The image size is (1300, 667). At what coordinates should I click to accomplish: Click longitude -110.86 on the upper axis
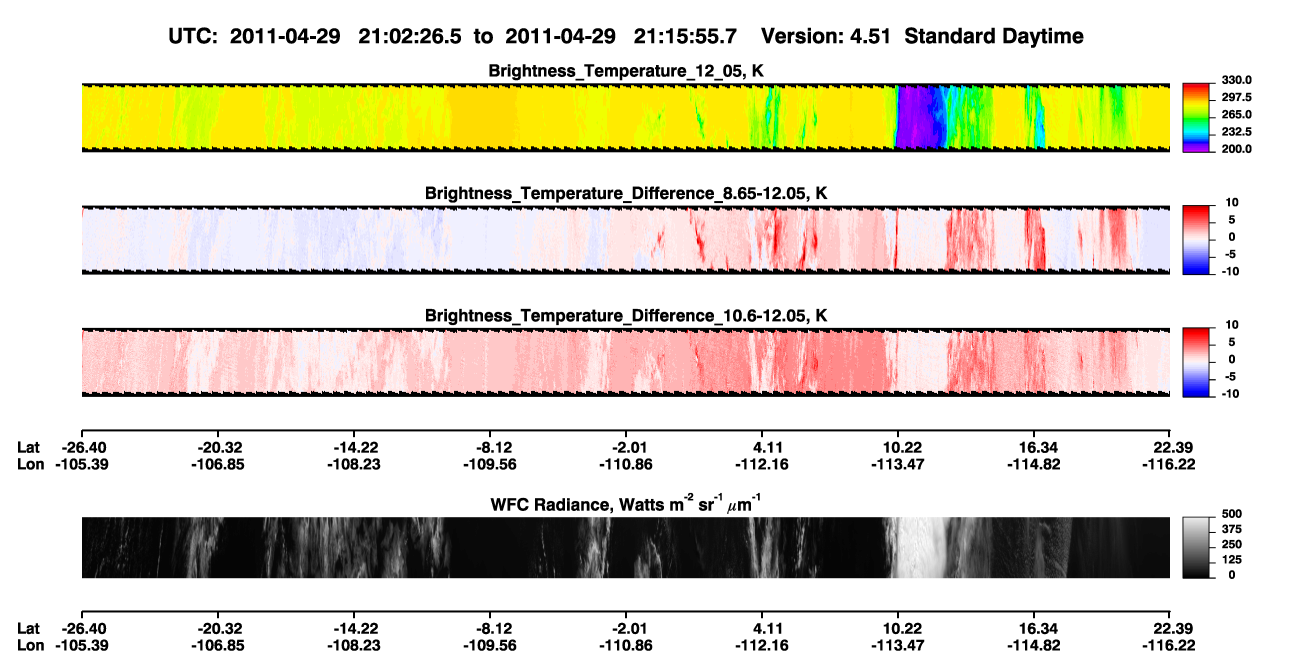pos(626,465)
